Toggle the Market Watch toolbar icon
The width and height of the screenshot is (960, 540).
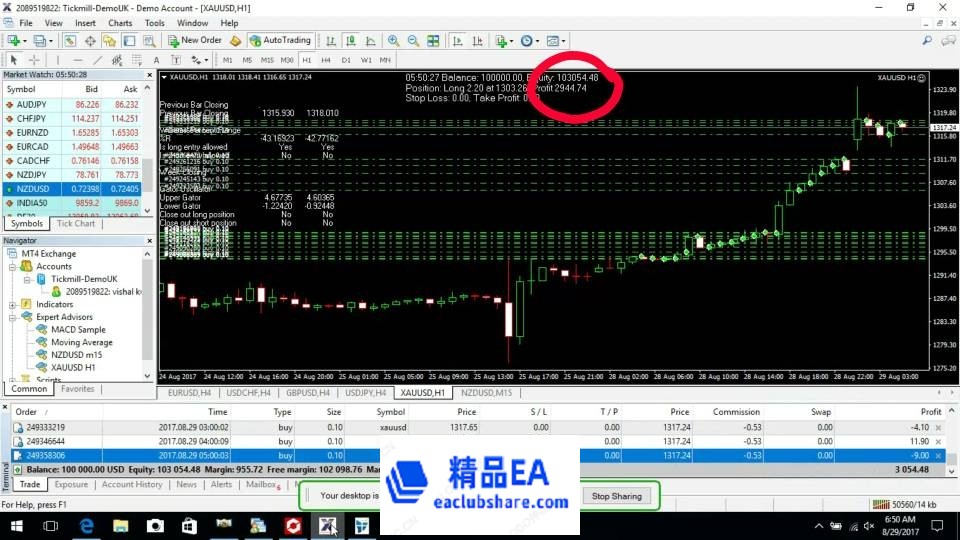pyautogui.click(x=70, y=40)
